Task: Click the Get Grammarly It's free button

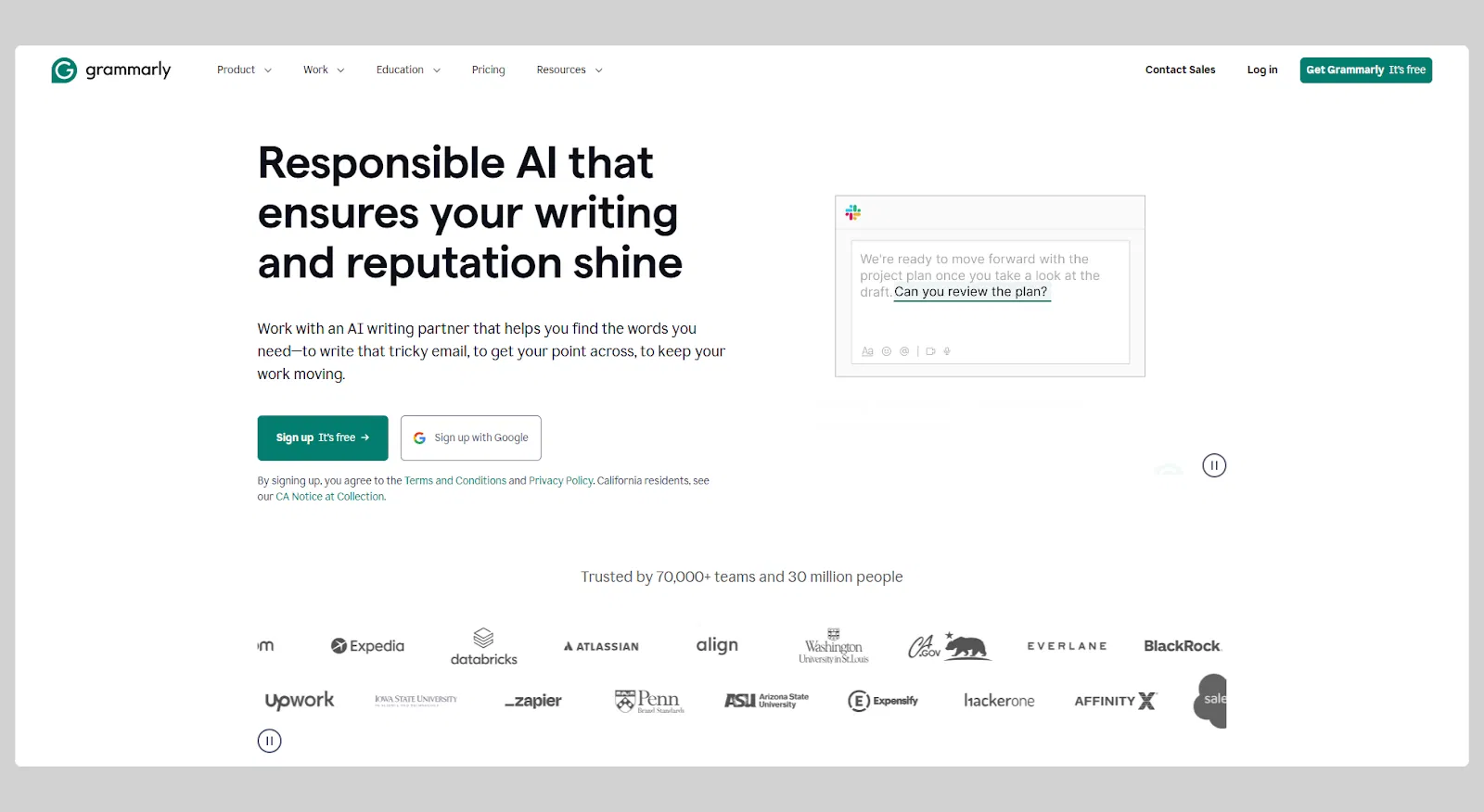Action: [1366, 70]
